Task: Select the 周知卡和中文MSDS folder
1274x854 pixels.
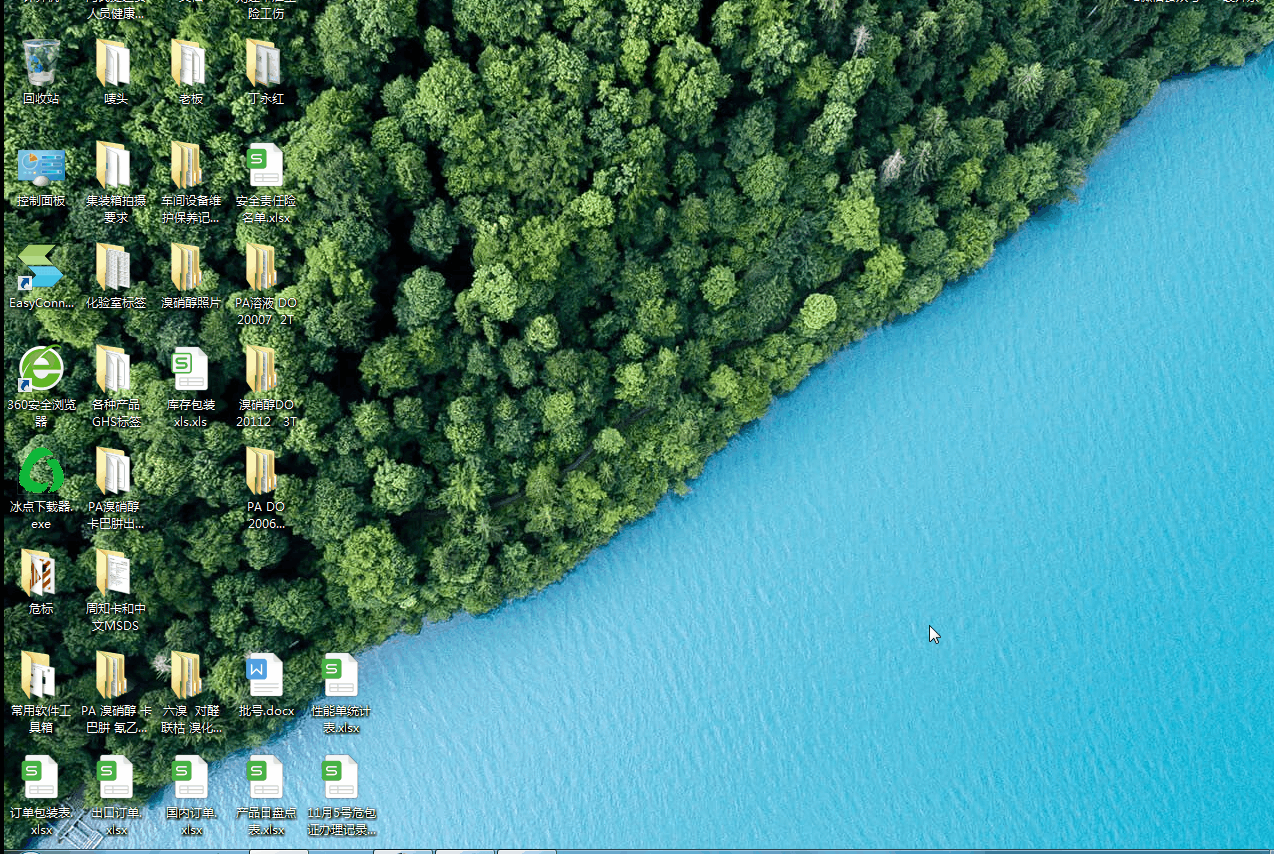Action: click(x=116, y=574)
